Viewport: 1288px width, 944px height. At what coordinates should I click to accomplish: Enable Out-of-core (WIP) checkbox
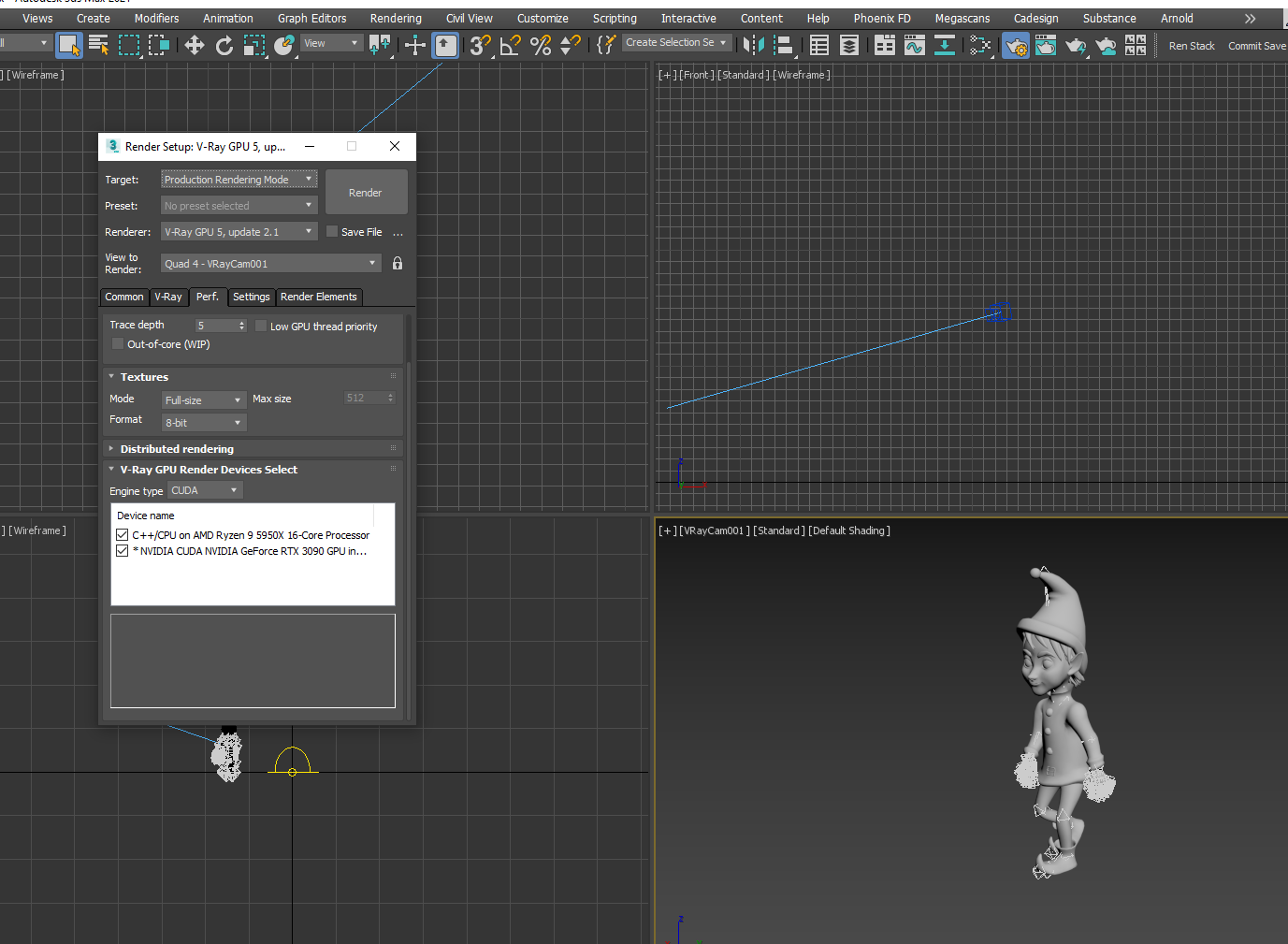tap(118, 344)
